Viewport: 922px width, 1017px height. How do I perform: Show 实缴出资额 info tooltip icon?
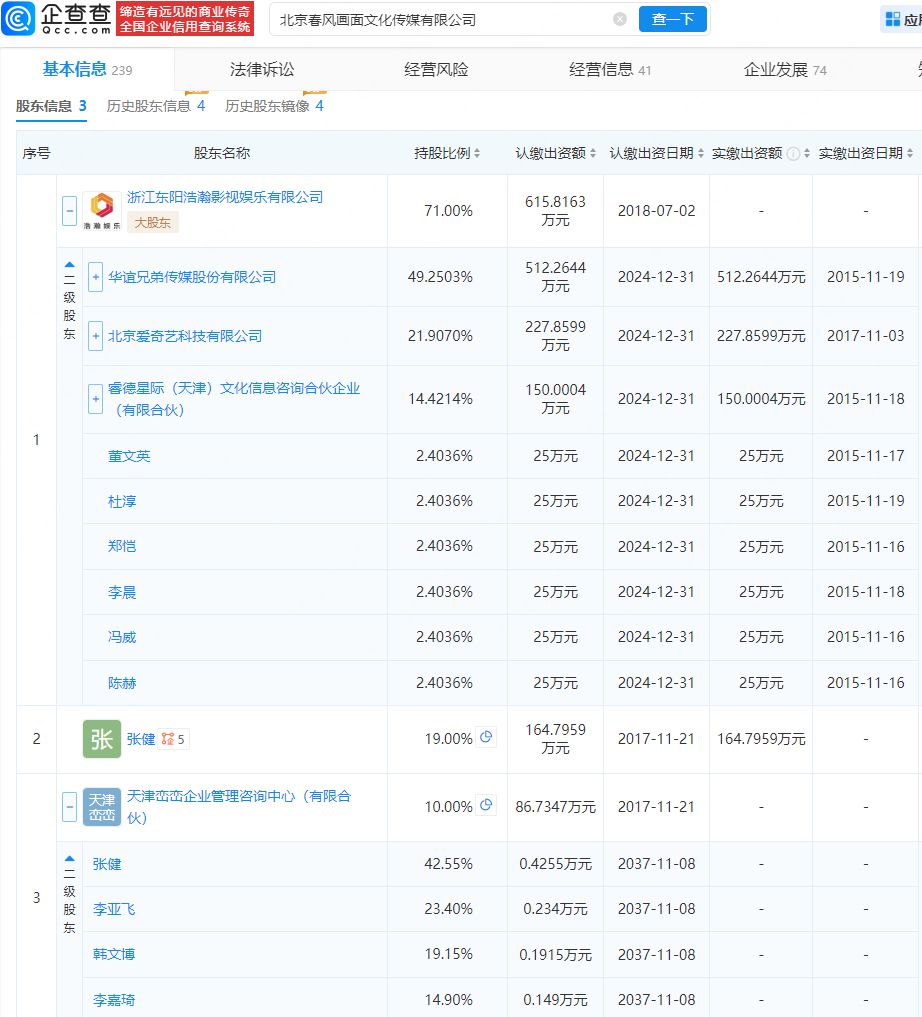[x=793, y=154]
